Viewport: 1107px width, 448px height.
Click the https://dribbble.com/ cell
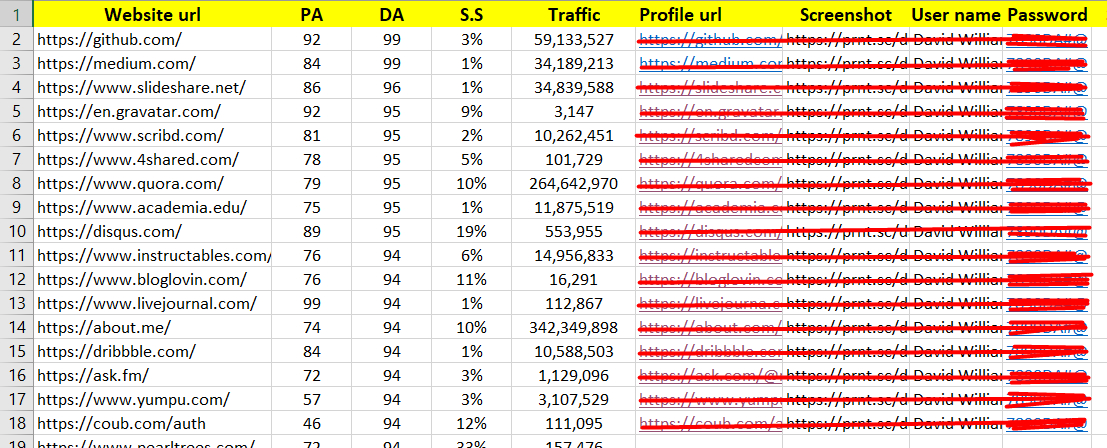[152, 351]
